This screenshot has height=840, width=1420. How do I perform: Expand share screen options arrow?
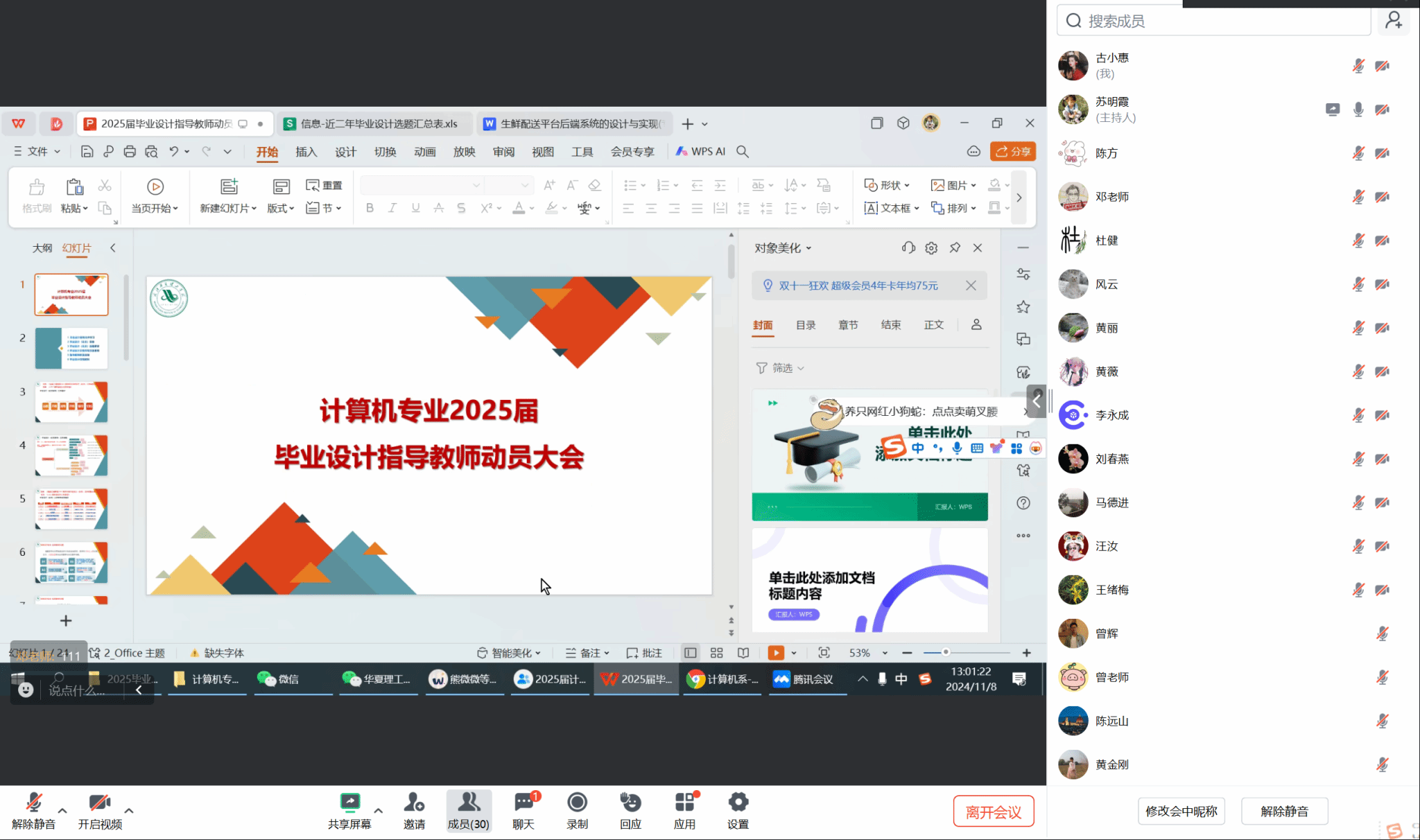pos(379,810)
